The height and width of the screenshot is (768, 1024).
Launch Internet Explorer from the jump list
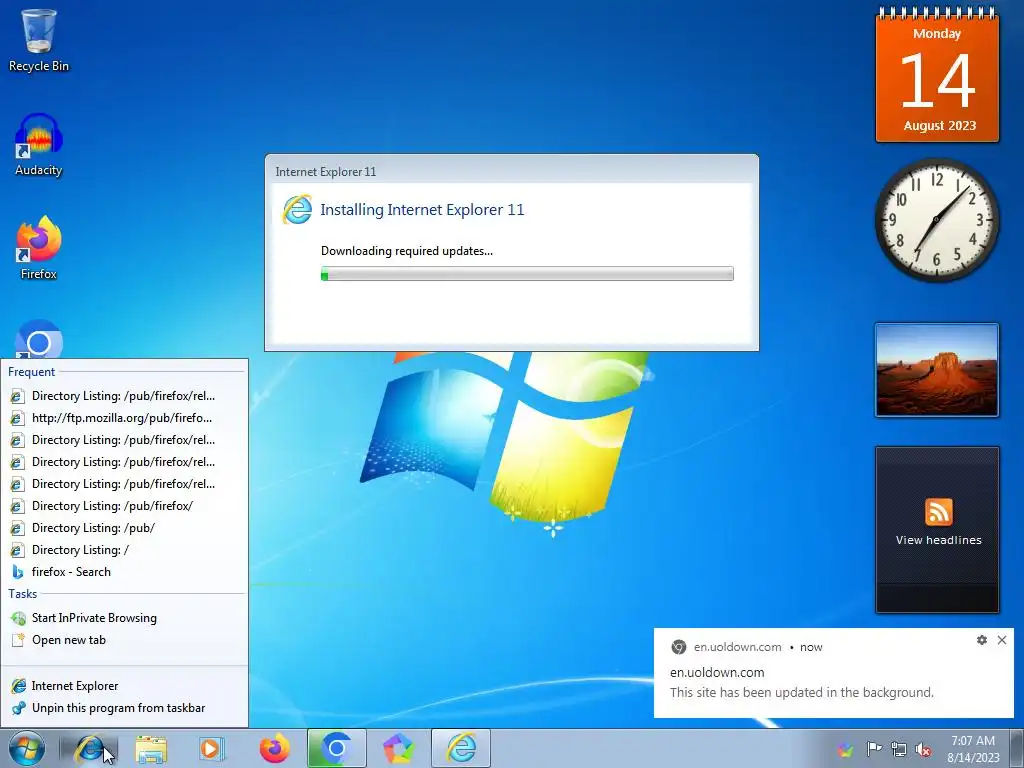coord(124,686)
